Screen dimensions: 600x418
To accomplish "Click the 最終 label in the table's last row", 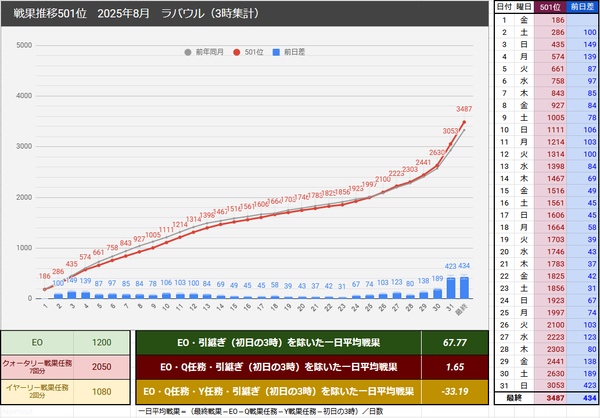I will coord(514,398).
